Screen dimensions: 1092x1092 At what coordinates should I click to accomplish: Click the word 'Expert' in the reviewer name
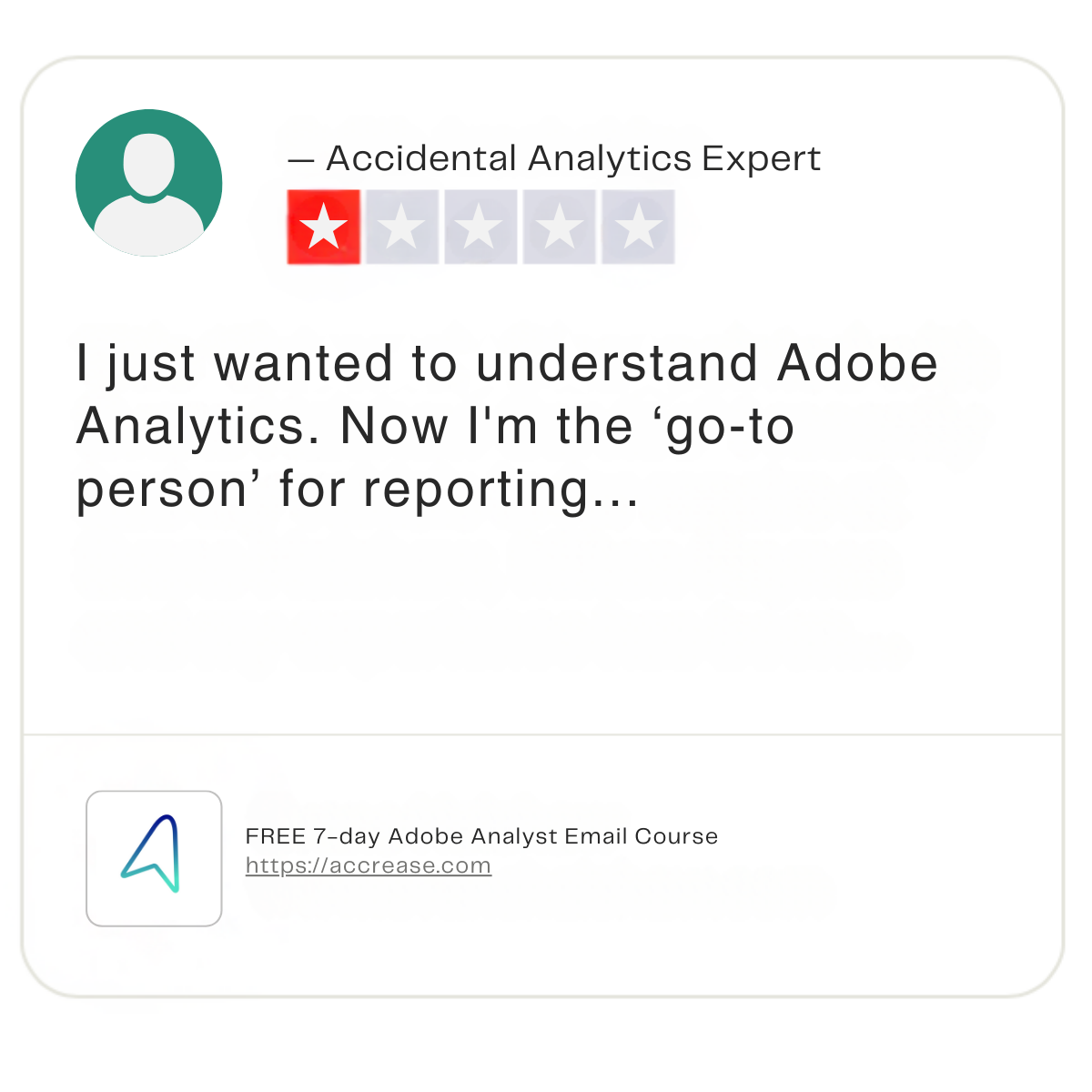tap(761, 159)
